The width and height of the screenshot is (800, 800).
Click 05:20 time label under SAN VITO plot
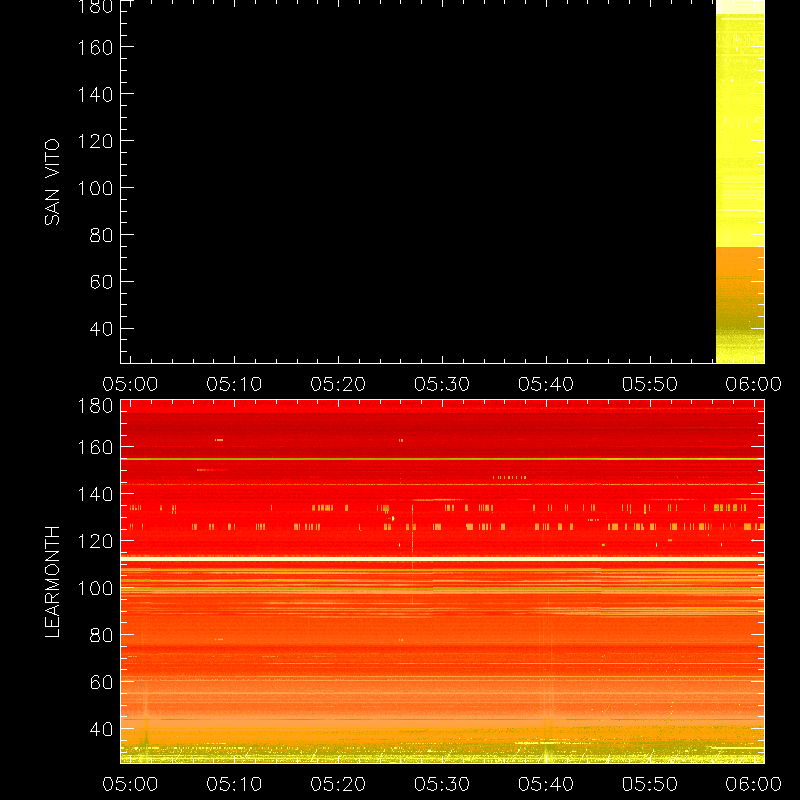coord(338,384)
